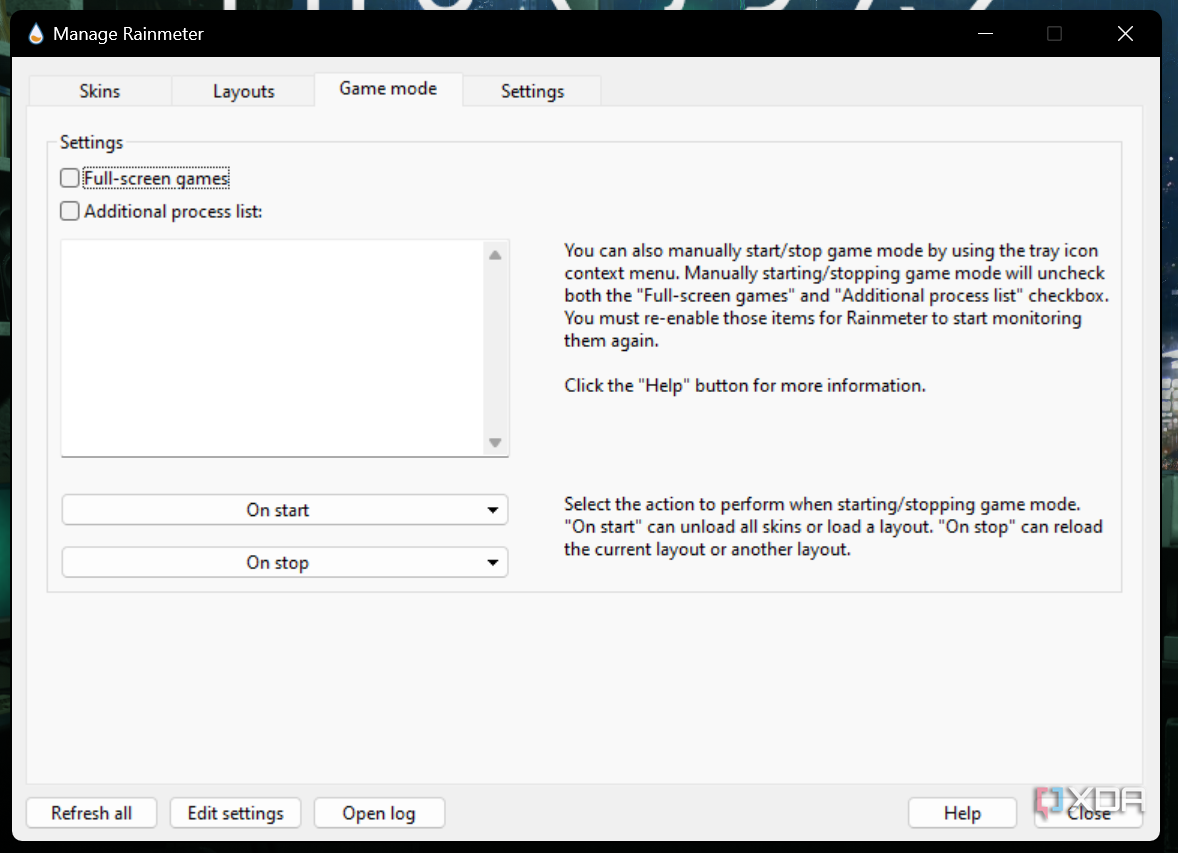Open the Help button
The image size is (1178, 853).
(962, 813)
